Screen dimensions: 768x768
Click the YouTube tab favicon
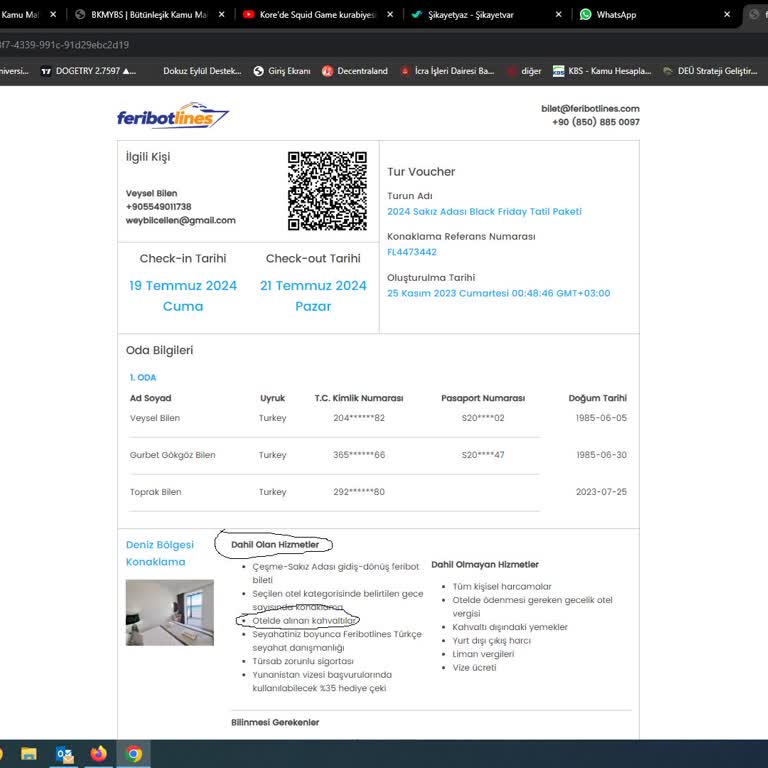248,15
